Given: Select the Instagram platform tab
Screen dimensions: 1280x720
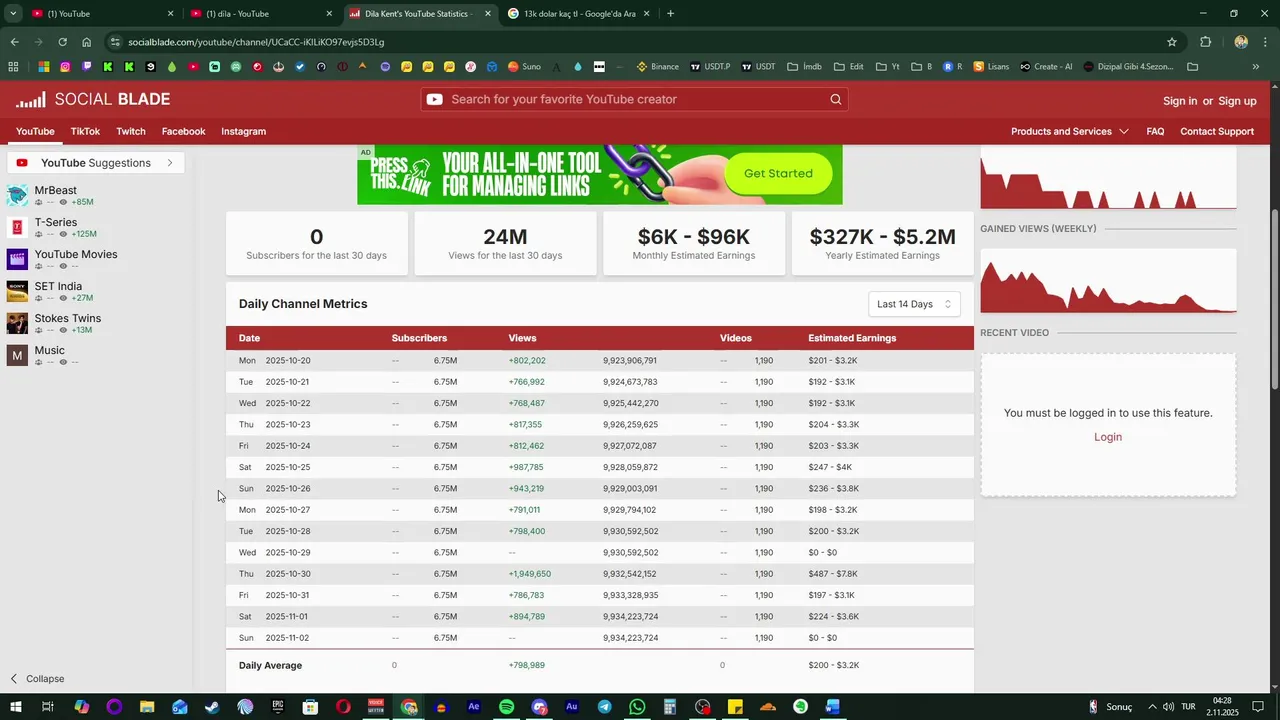Looking at the screenshot, I should 243,131.
